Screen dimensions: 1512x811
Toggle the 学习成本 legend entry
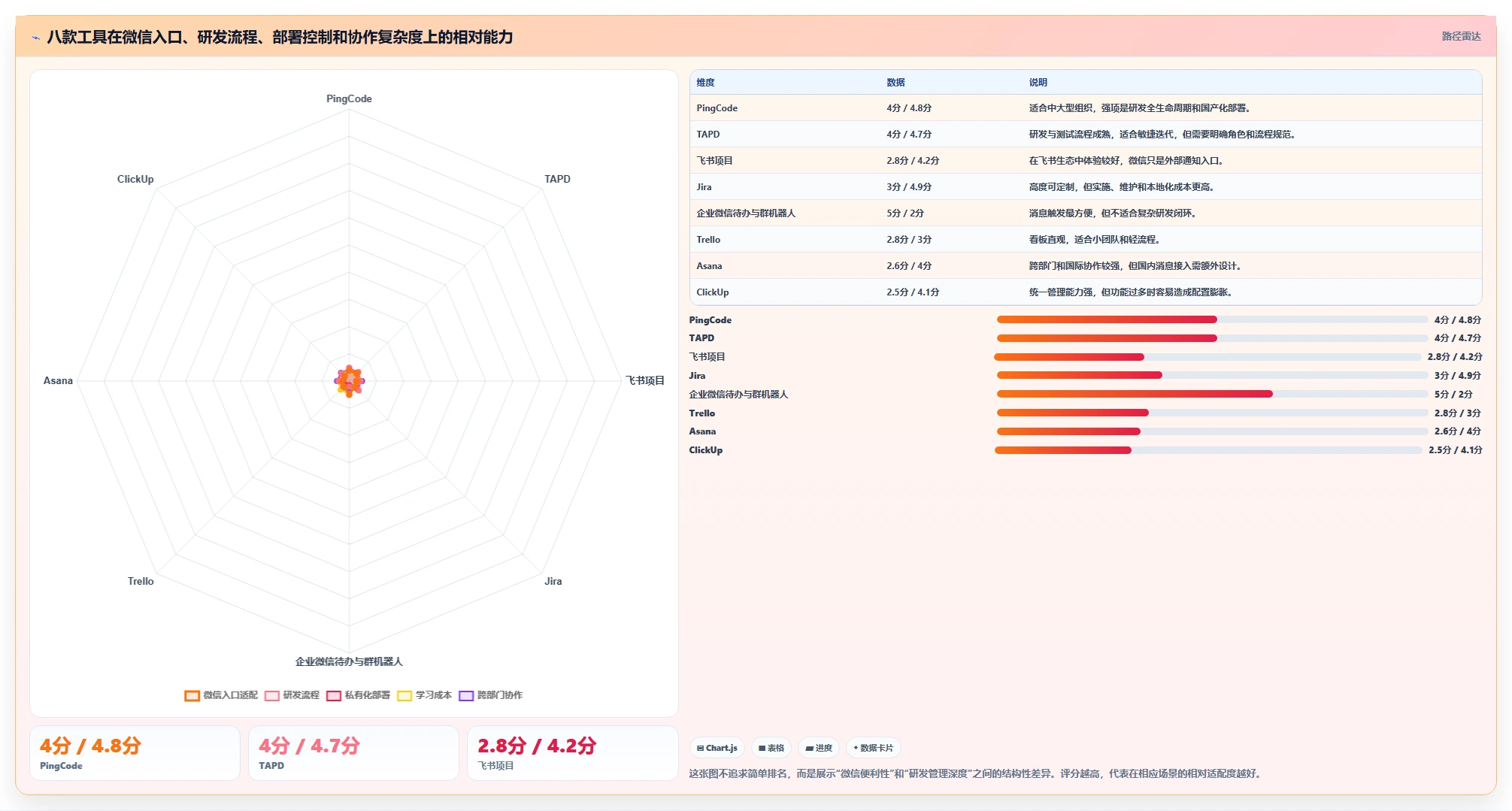pos(424,695)
